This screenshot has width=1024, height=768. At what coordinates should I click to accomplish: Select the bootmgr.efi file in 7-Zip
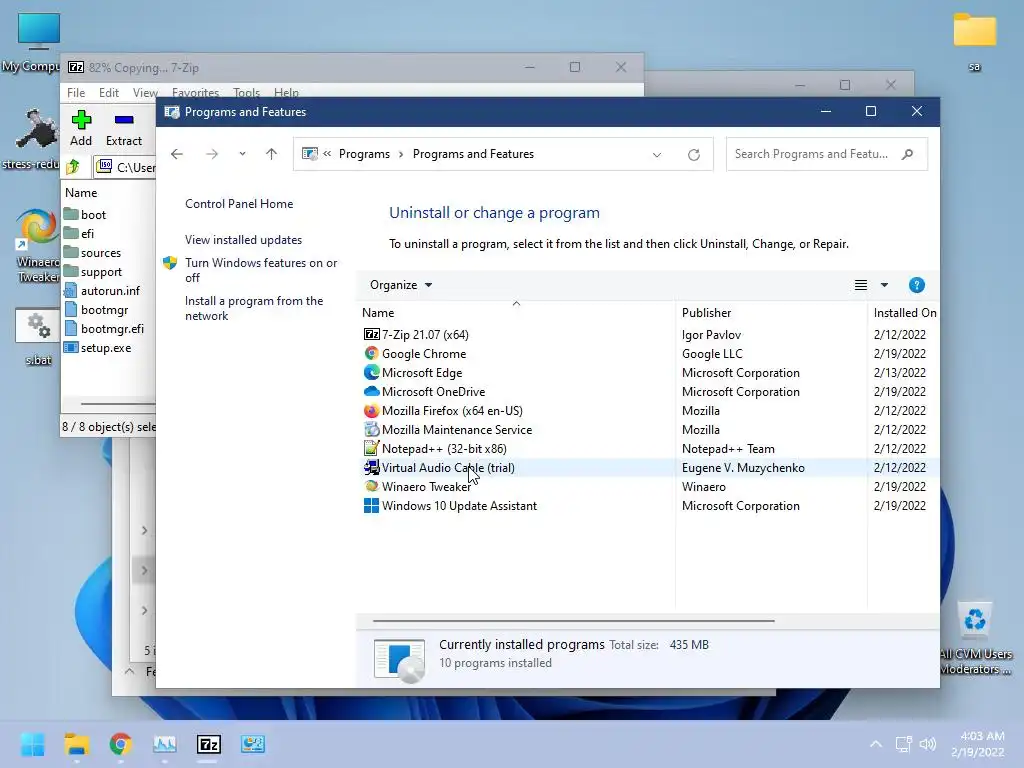[x=104, y=328]
